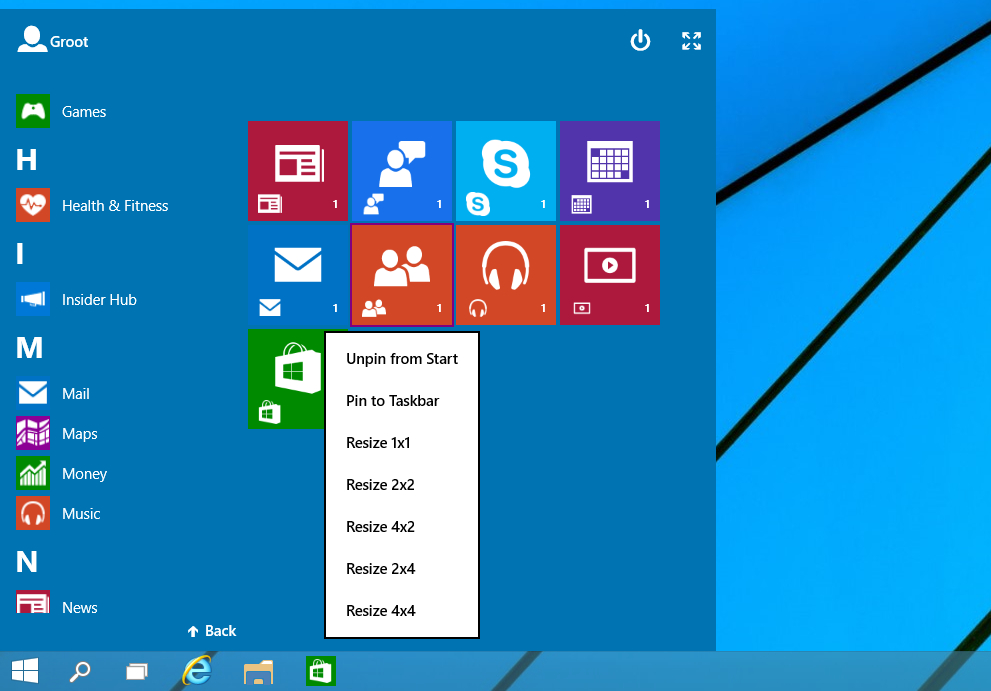Open Health & Fitness heart icon
The height and width of the screenshot is (691, 991).
[33, 205]
